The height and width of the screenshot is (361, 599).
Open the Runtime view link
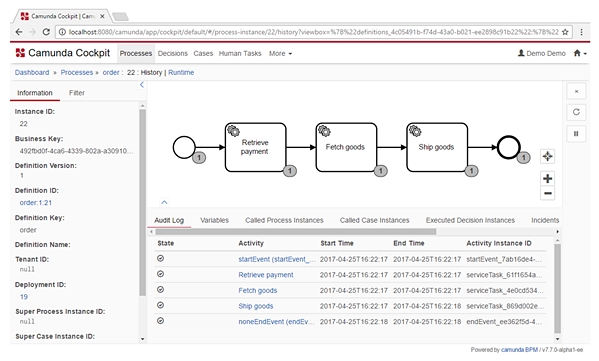coord(181,72)
